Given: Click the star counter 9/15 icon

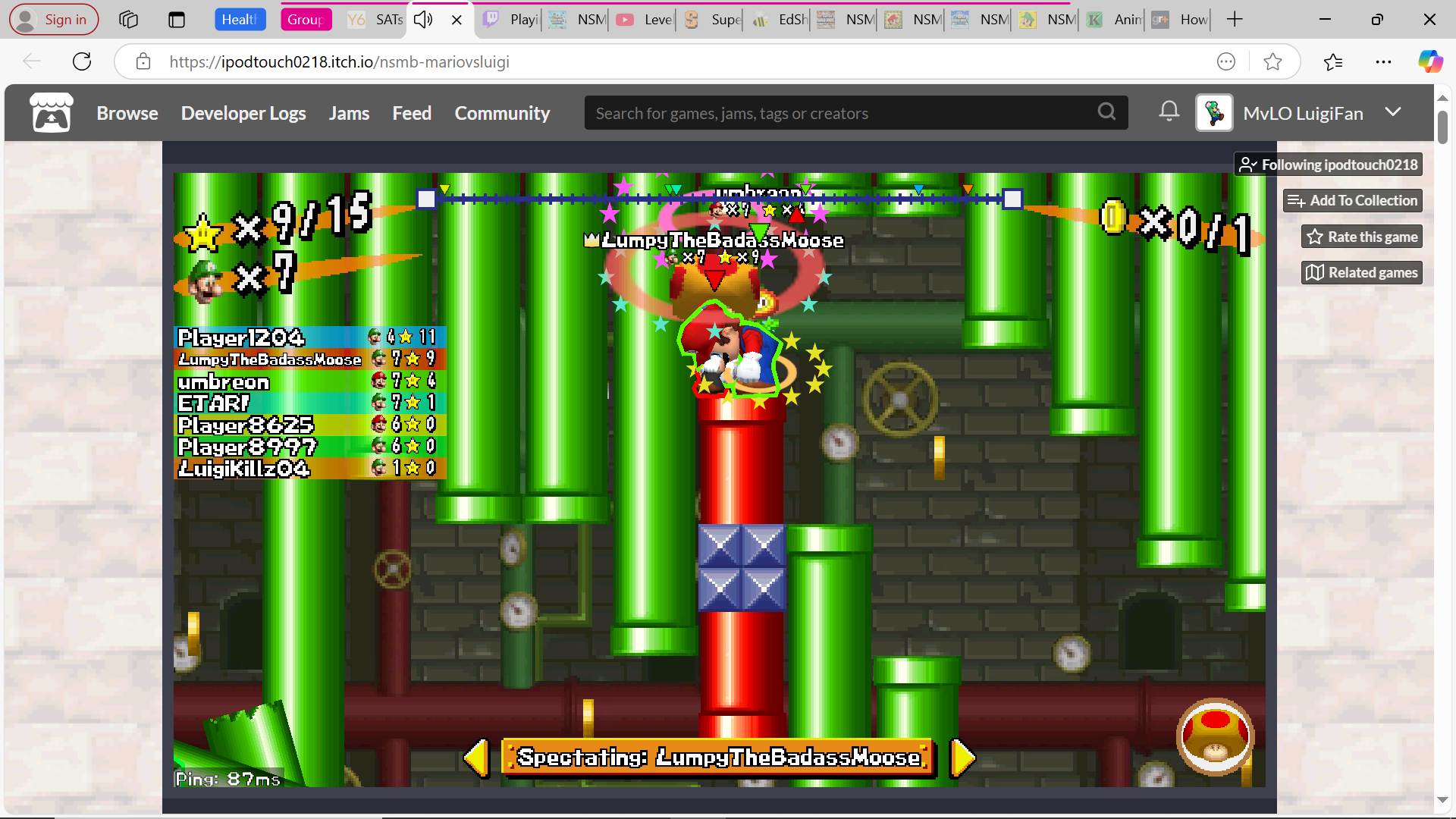Looking at the screenshot, I should 204,232.
